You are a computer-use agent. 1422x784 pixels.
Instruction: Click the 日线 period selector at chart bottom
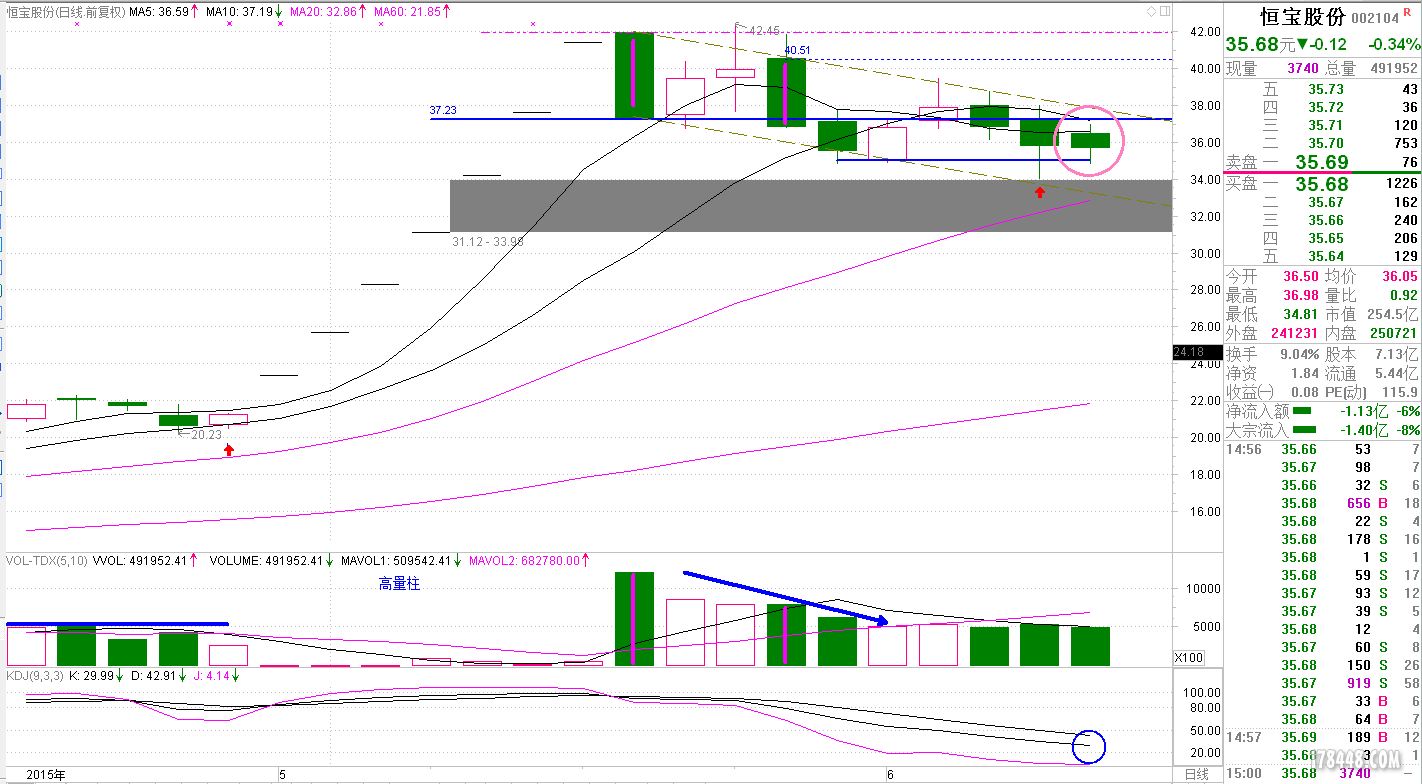1197,775
